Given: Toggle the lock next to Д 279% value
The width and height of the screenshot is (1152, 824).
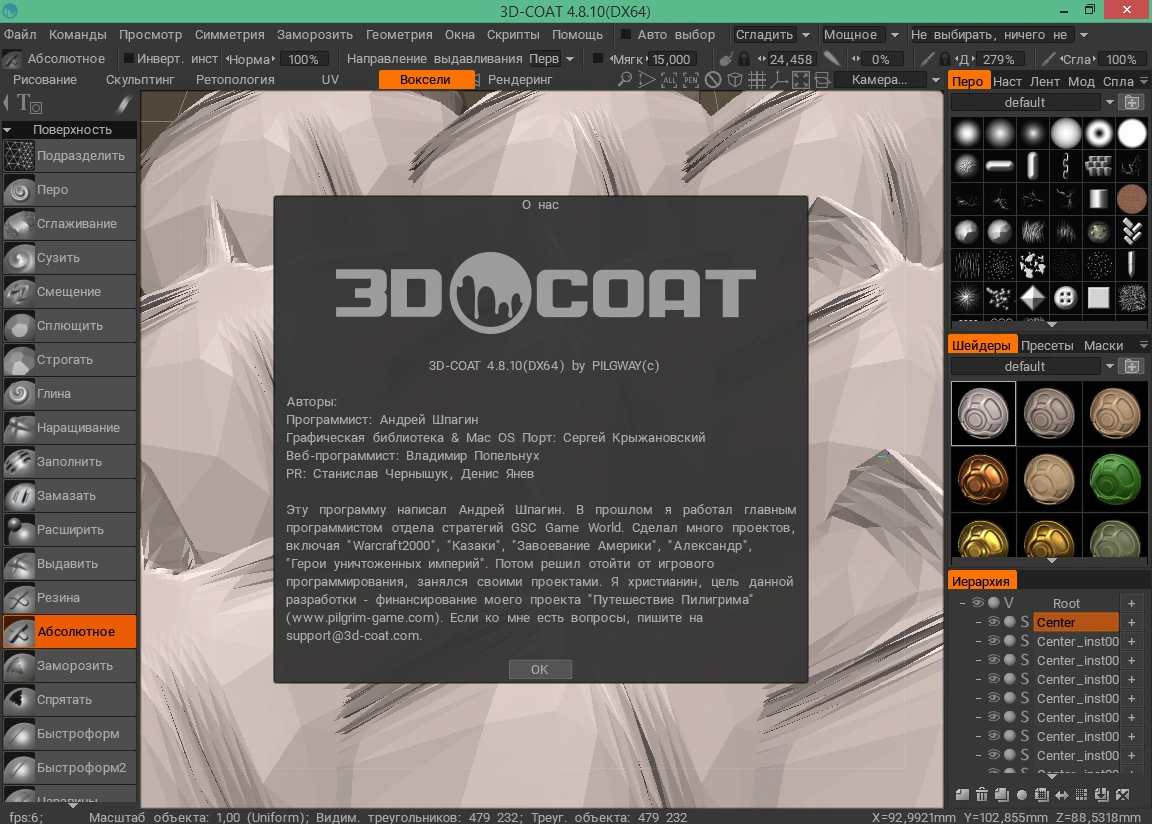Looking at the screenshot, I should [x=945, y=59].
